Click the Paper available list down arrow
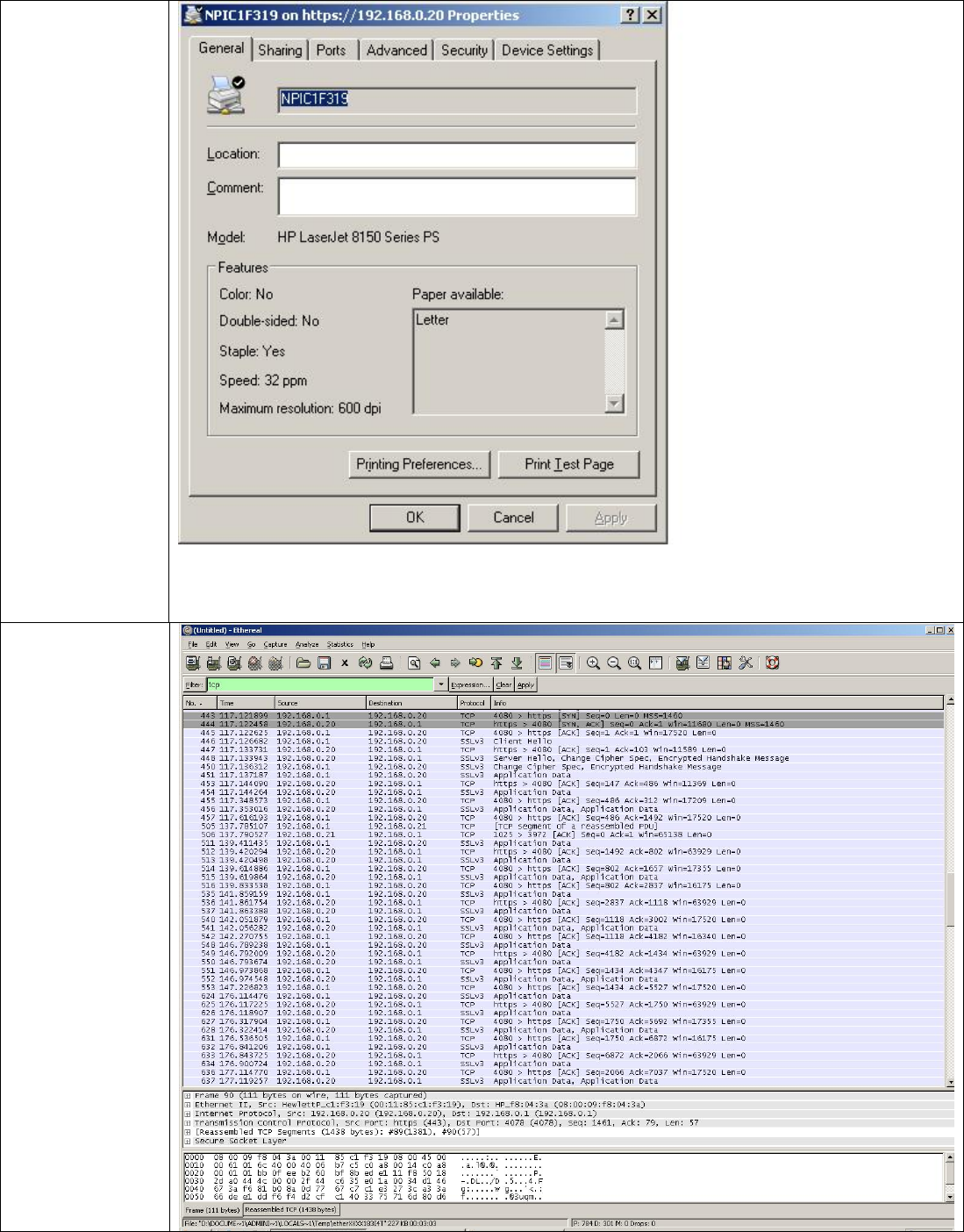 [x=615, y=403]
